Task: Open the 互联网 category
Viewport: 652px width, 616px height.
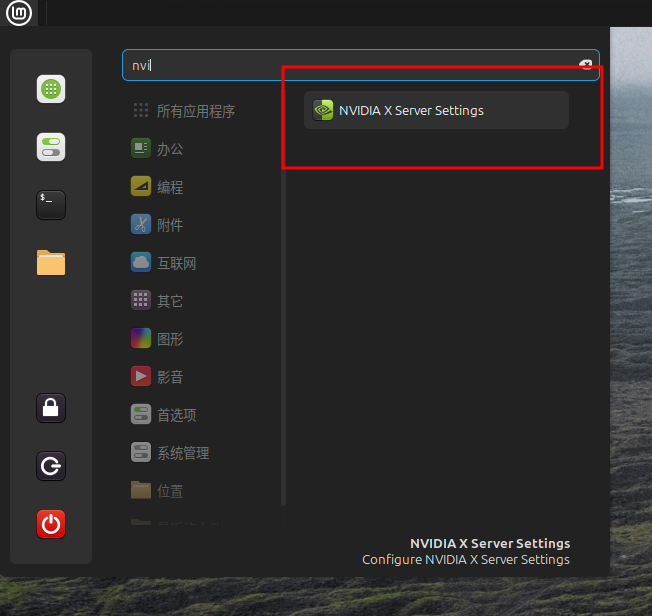Action: point(177,263)
